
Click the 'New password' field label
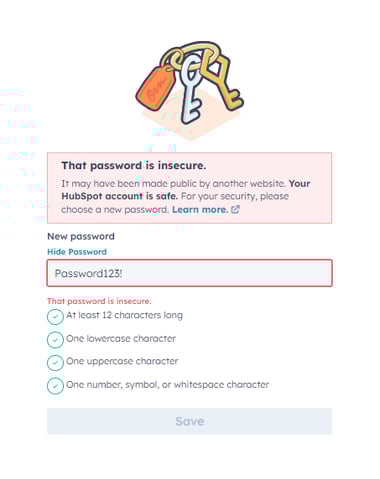(x=81, y=236)
